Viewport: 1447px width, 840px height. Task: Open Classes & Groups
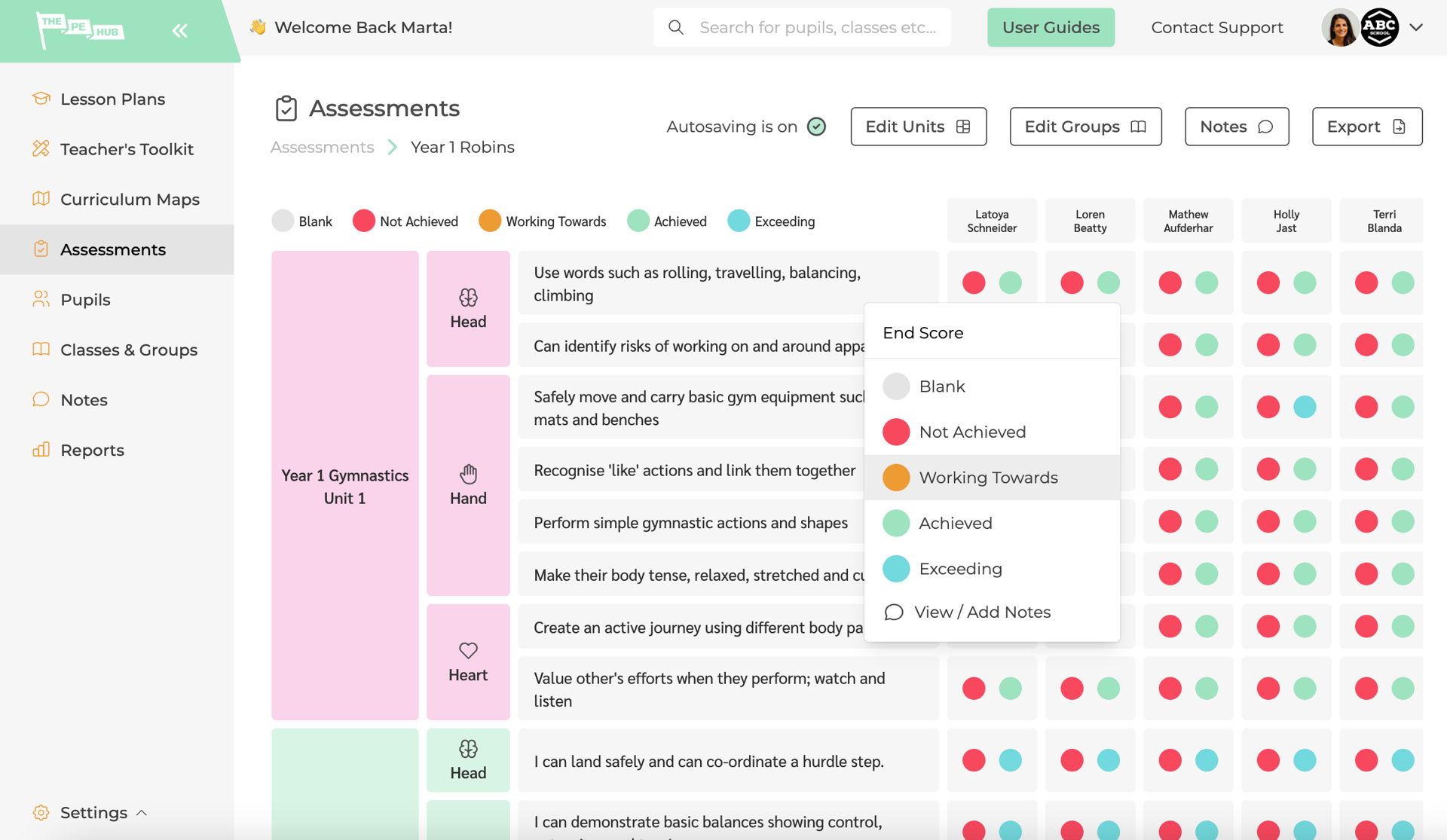[128, 350]
